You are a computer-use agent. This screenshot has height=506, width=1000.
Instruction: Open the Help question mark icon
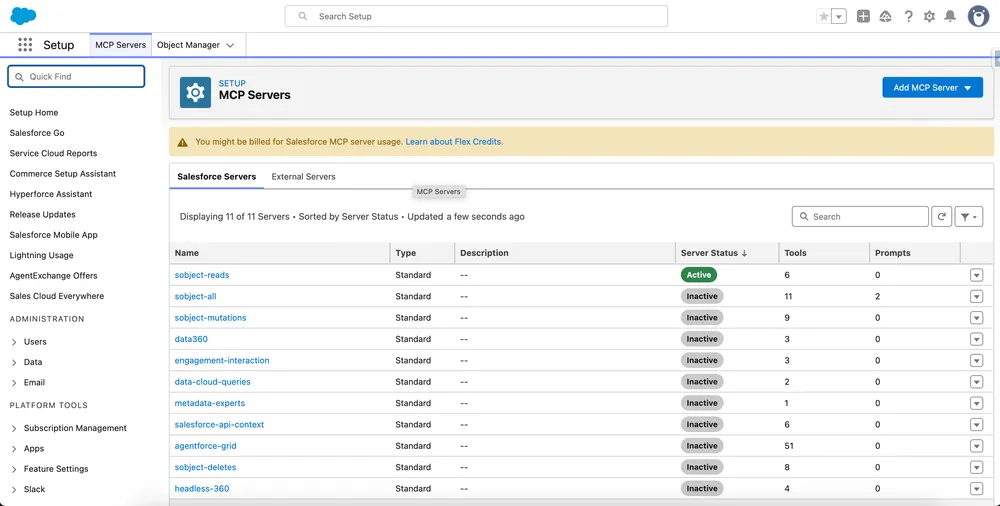point(908,17)
